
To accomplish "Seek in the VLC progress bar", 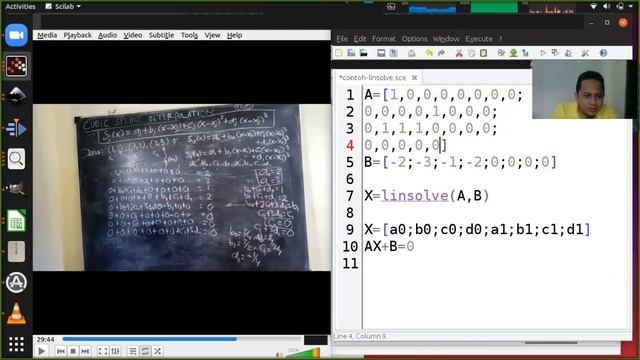I will [x=182, y=339].
